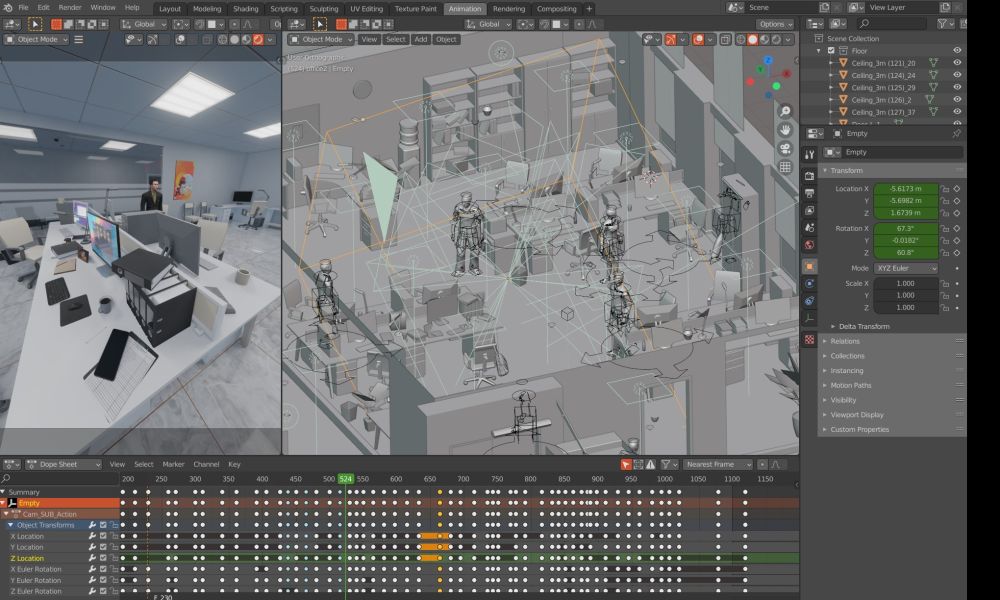Uncheck the Floor collection checkbox
The image size is (1000, 600).
(831, 50)
